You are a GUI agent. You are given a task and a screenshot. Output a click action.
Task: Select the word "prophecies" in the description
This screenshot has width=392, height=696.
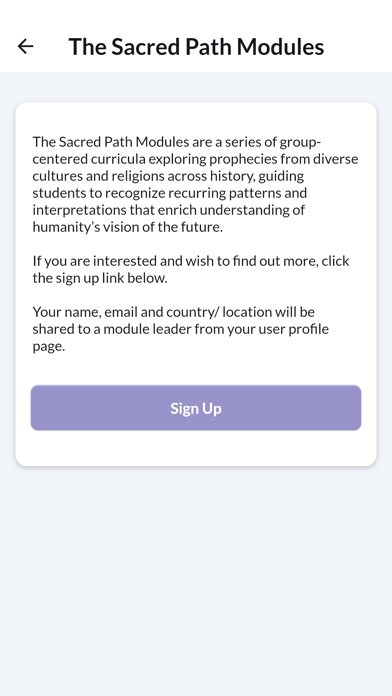coord(244,159)
